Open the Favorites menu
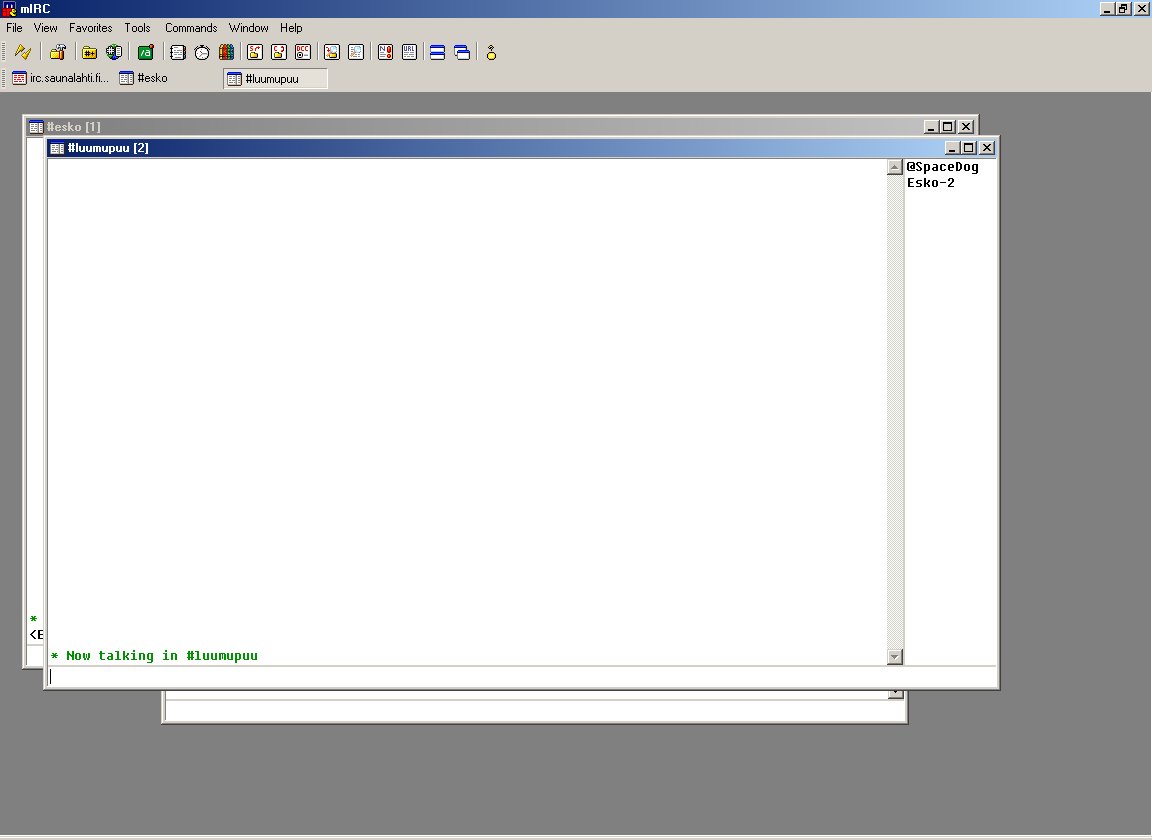The height and width of the screenshot is (840, 1152). (x=90, y=28)
